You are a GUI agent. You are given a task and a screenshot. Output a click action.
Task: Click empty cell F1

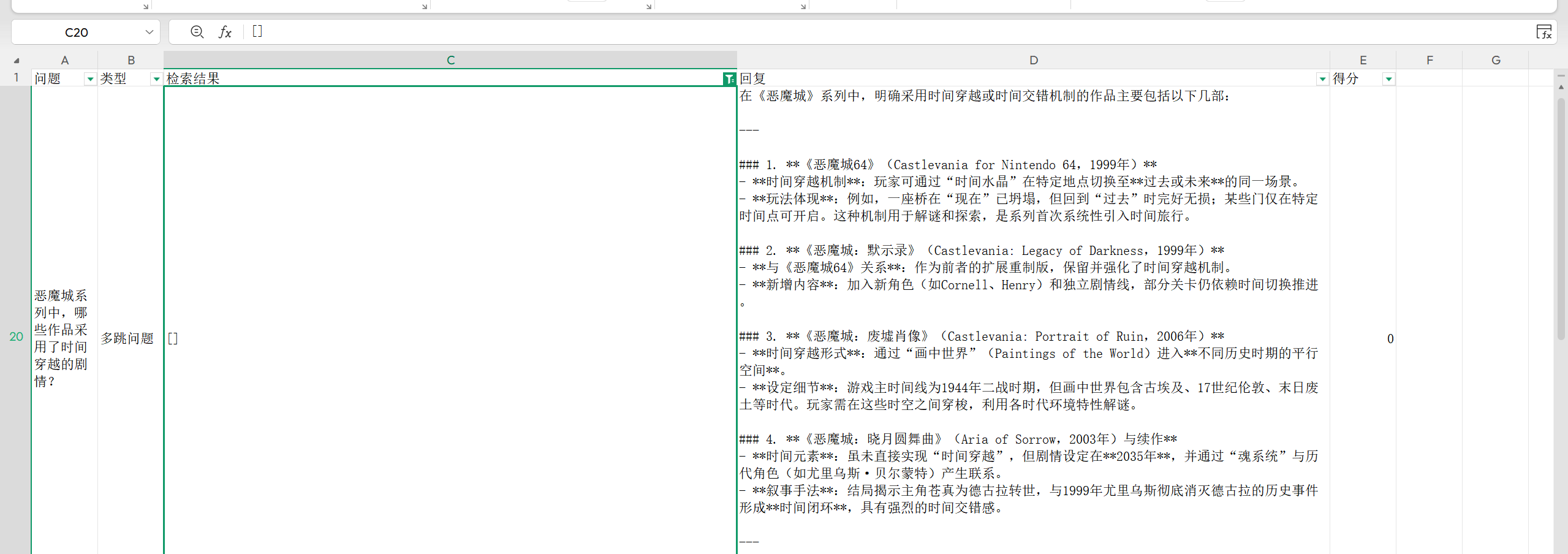coord(1430,78)
